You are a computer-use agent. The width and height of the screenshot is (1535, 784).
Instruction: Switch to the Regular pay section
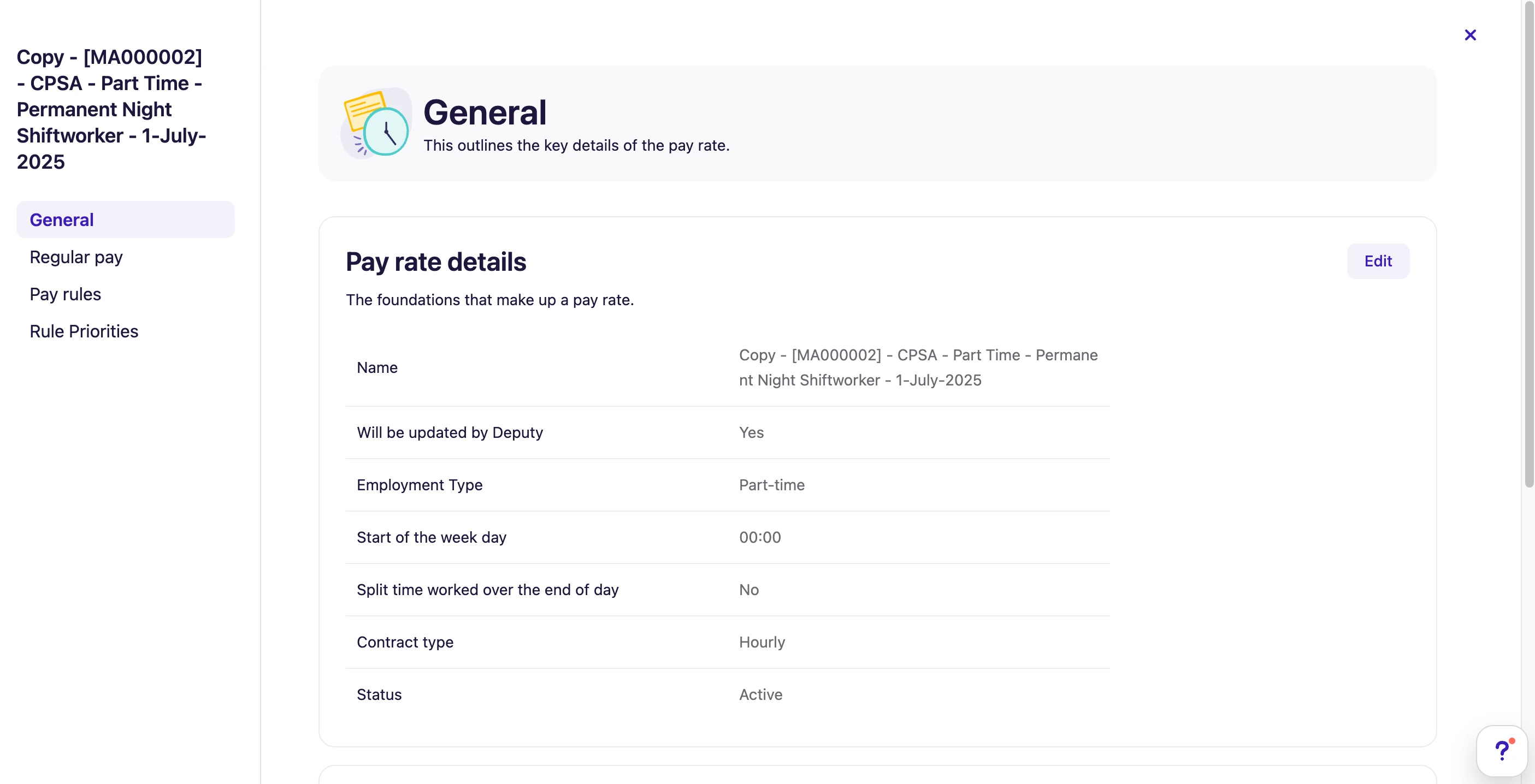76,257
